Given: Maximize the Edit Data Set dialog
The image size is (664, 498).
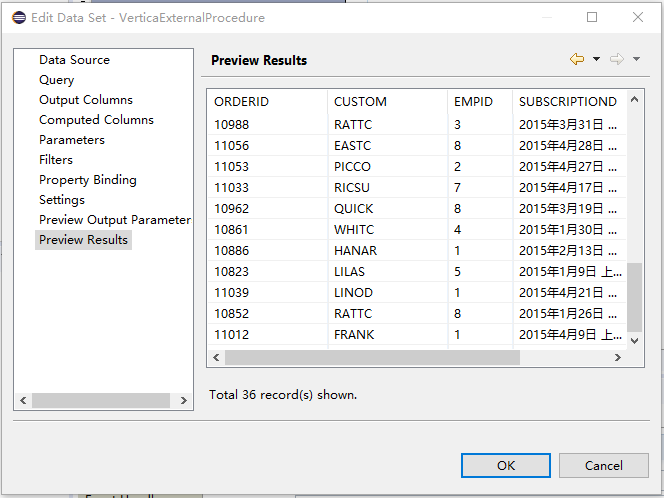Looking at the screenshot, I should point(592,17).
